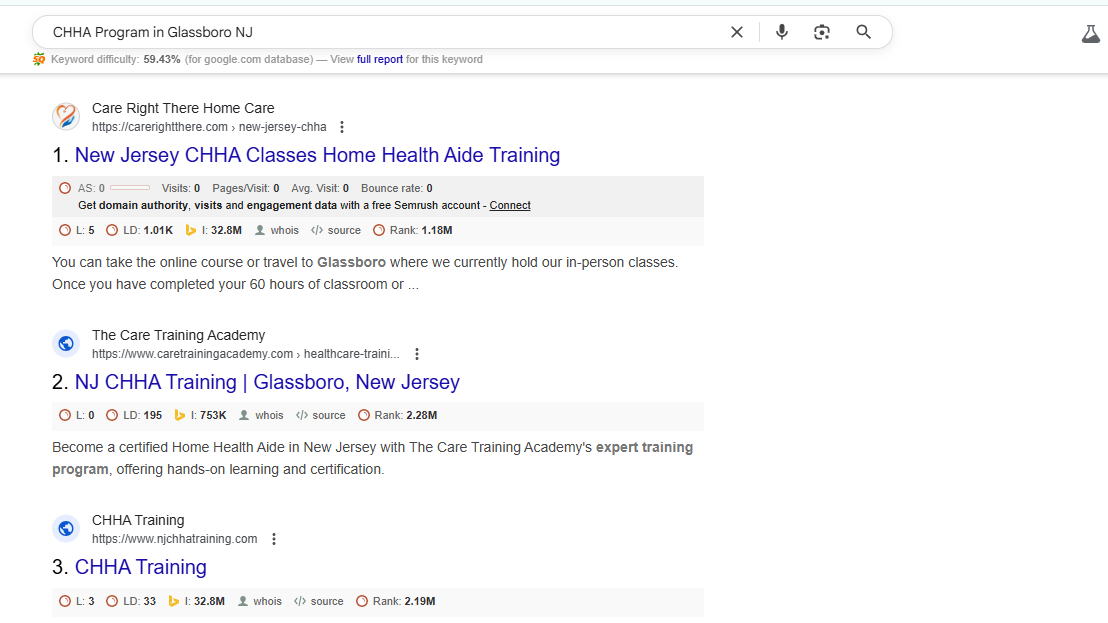Open NJ CHHA Training Glassboro result link
Screen dimensions: 1108x623
(267, 382)
